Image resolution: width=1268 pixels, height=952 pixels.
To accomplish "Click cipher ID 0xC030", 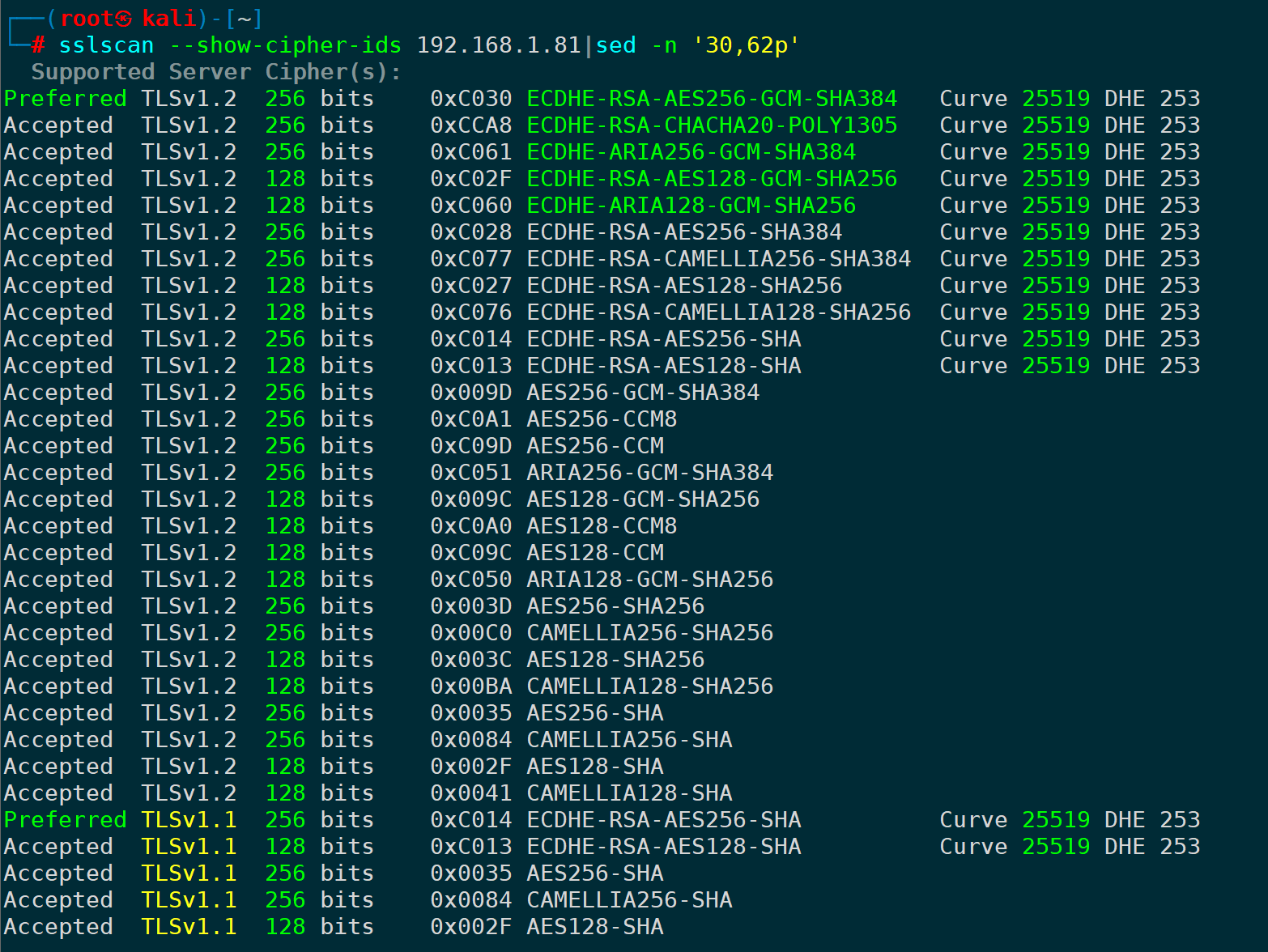I will point(471,99).
